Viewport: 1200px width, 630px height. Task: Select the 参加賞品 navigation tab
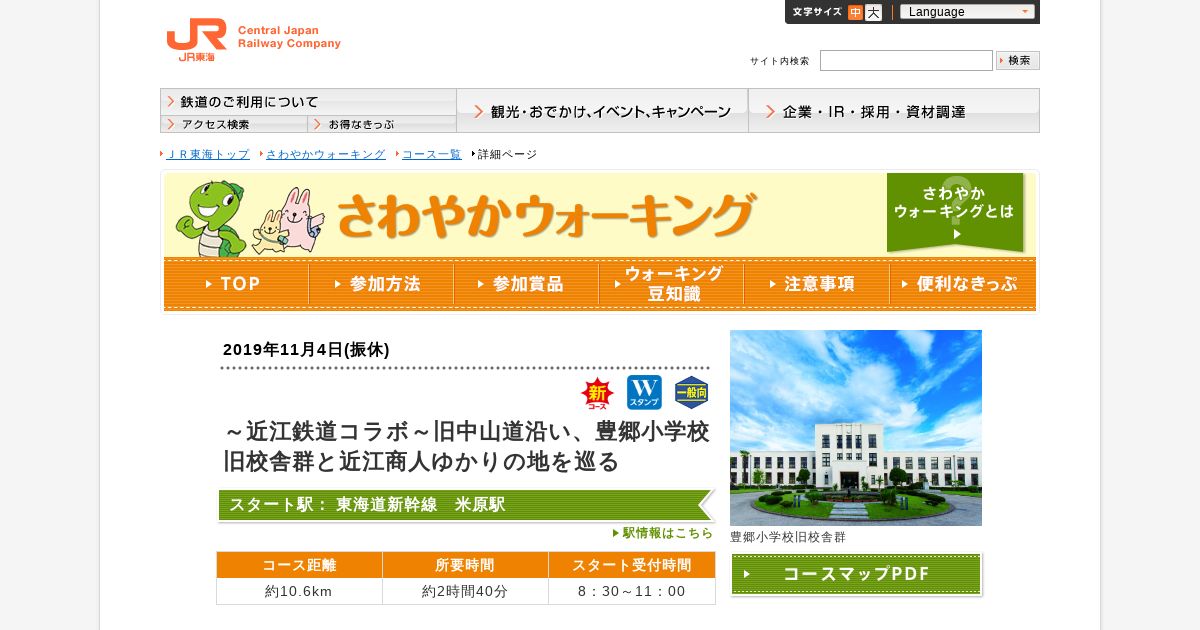click(x=526, y=284)
